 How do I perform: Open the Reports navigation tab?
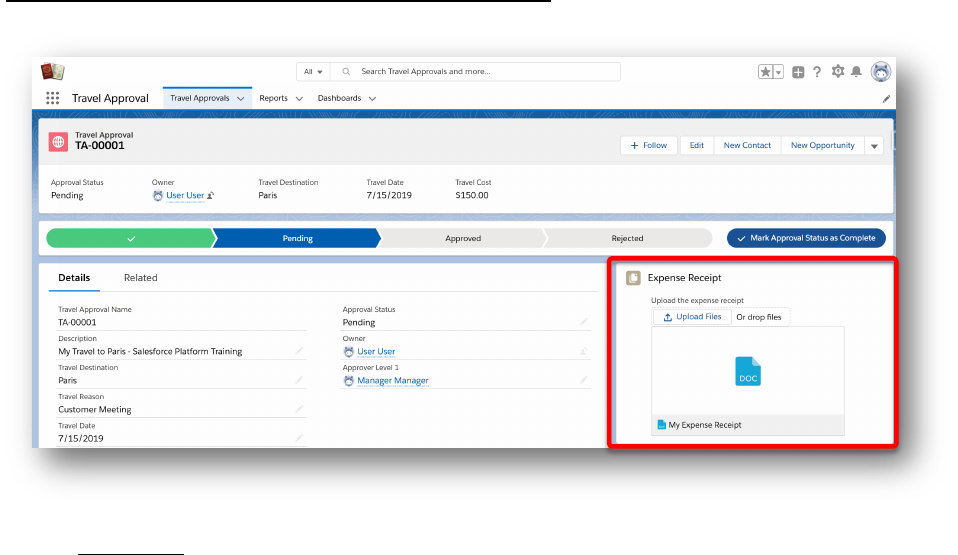pyautogui.click(x=273, y=98)
